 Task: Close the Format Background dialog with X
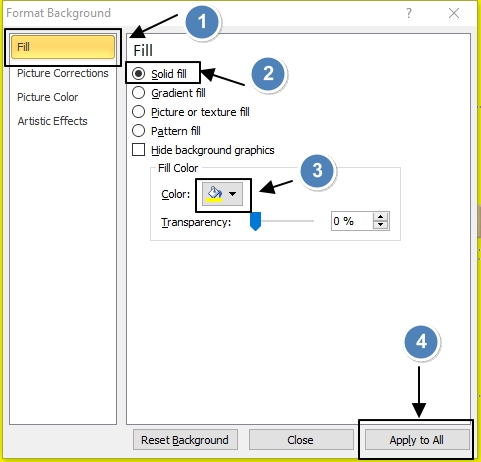[x=454, y=13]
